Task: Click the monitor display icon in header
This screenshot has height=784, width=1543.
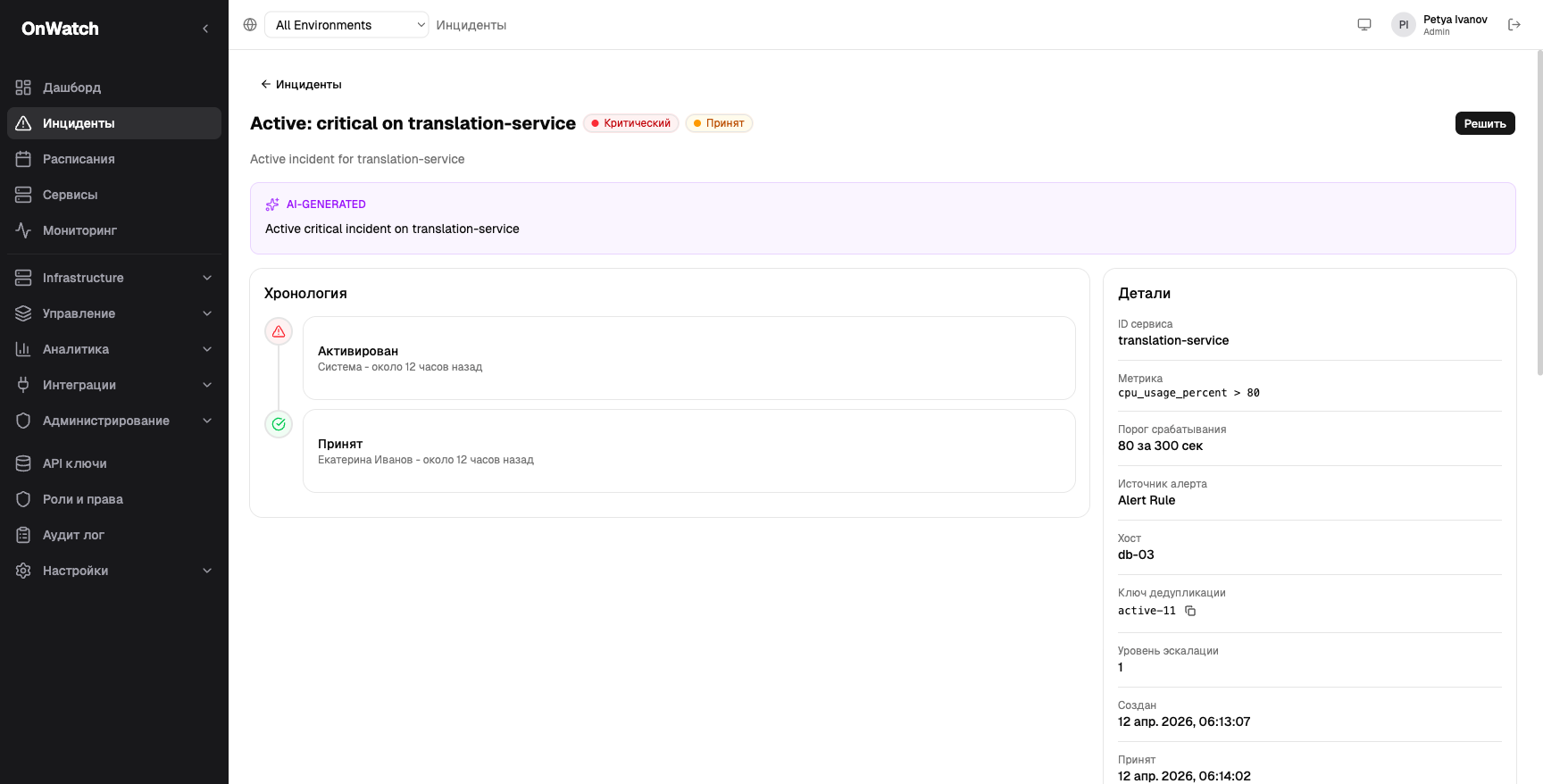Action: click(1364, 25)
